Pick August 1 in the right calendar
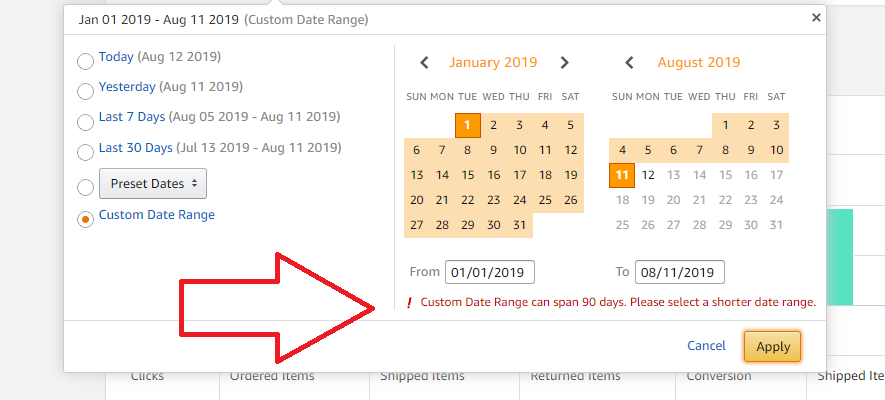The height and width of the screenshot is (400, 885). (x=725, y=125)
